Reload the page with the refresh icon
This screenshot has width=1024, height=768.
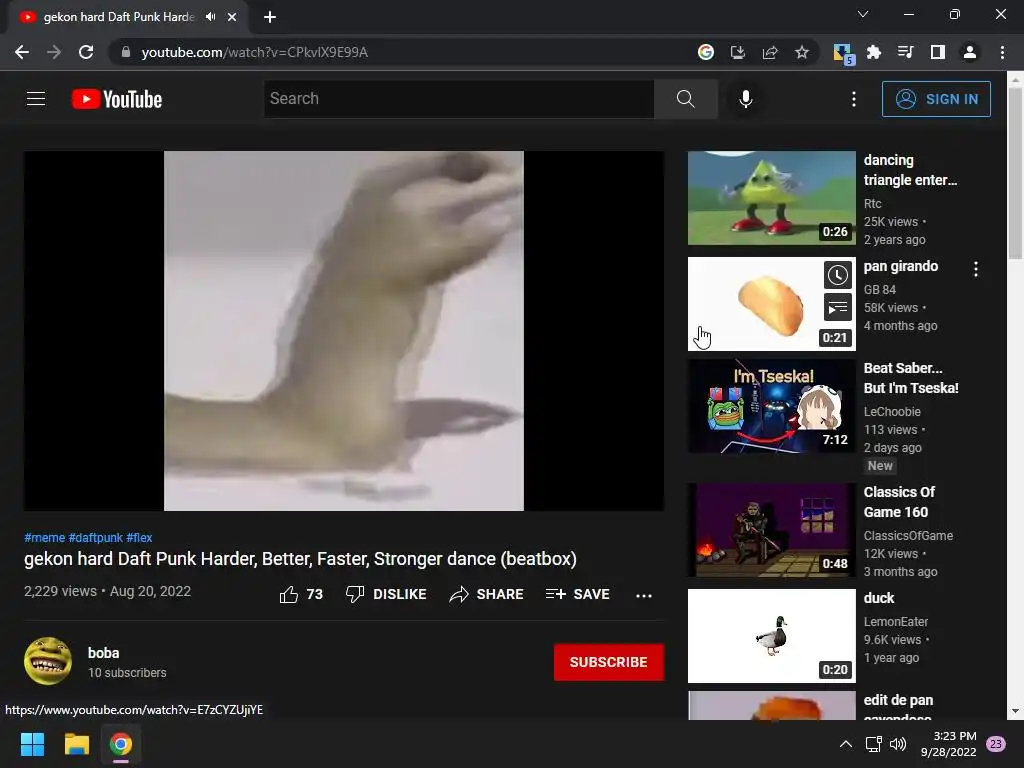tap(86, 52)
